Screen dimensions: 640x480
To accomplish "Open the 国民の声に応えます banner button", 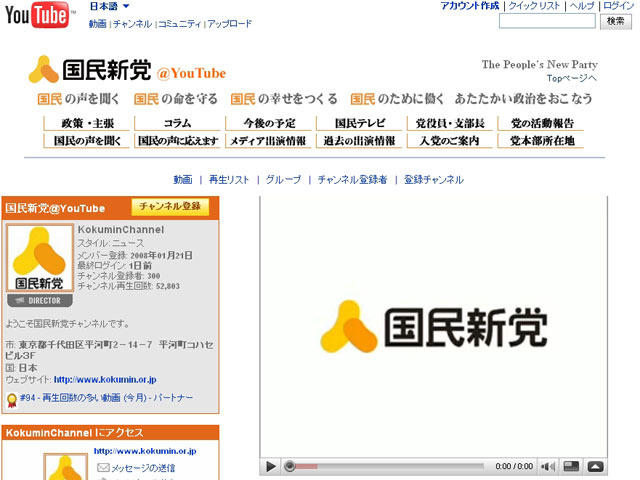I will [x=177, y=141].
